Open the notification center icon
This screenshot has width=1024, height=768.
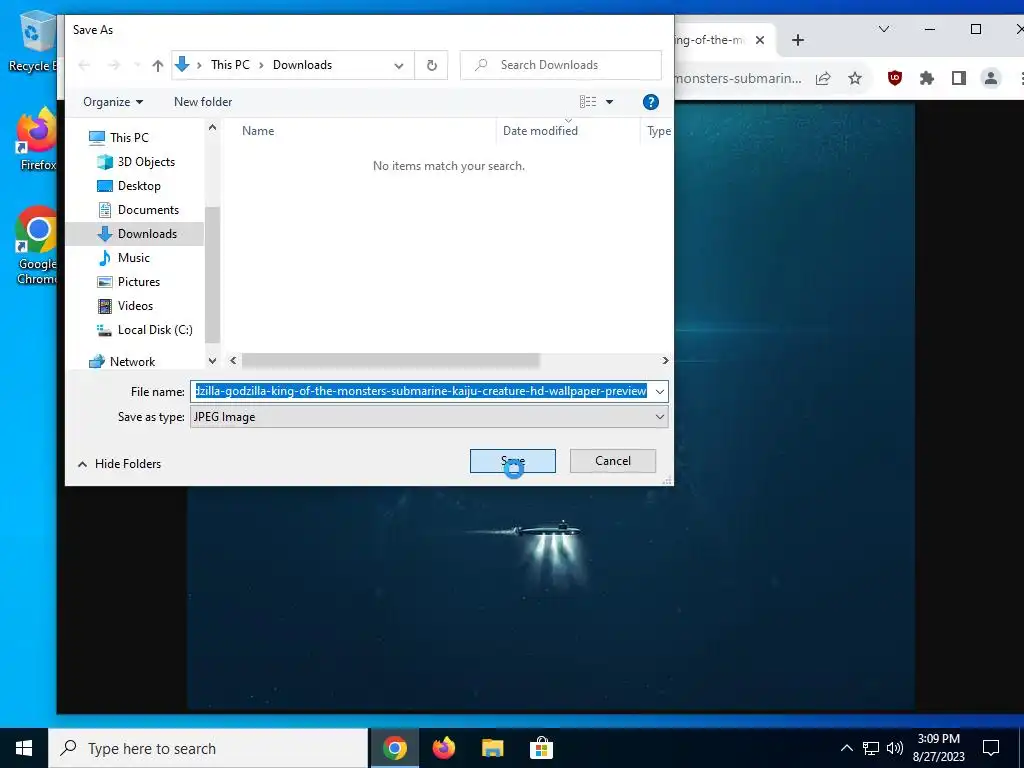[x=991, y=748]
